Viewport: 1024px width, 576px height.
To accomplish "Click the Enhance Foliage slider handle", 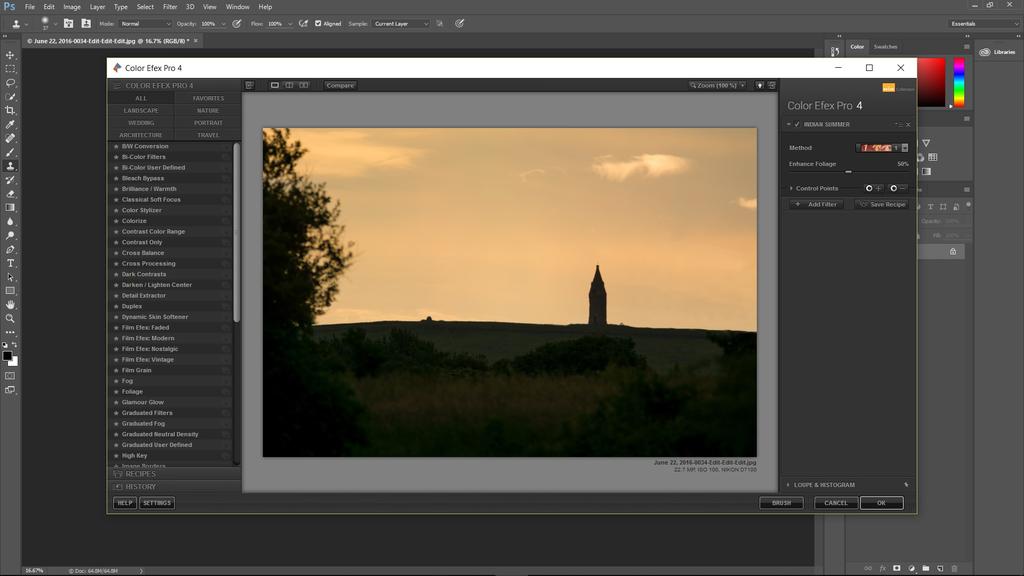I will pos(848,172).
